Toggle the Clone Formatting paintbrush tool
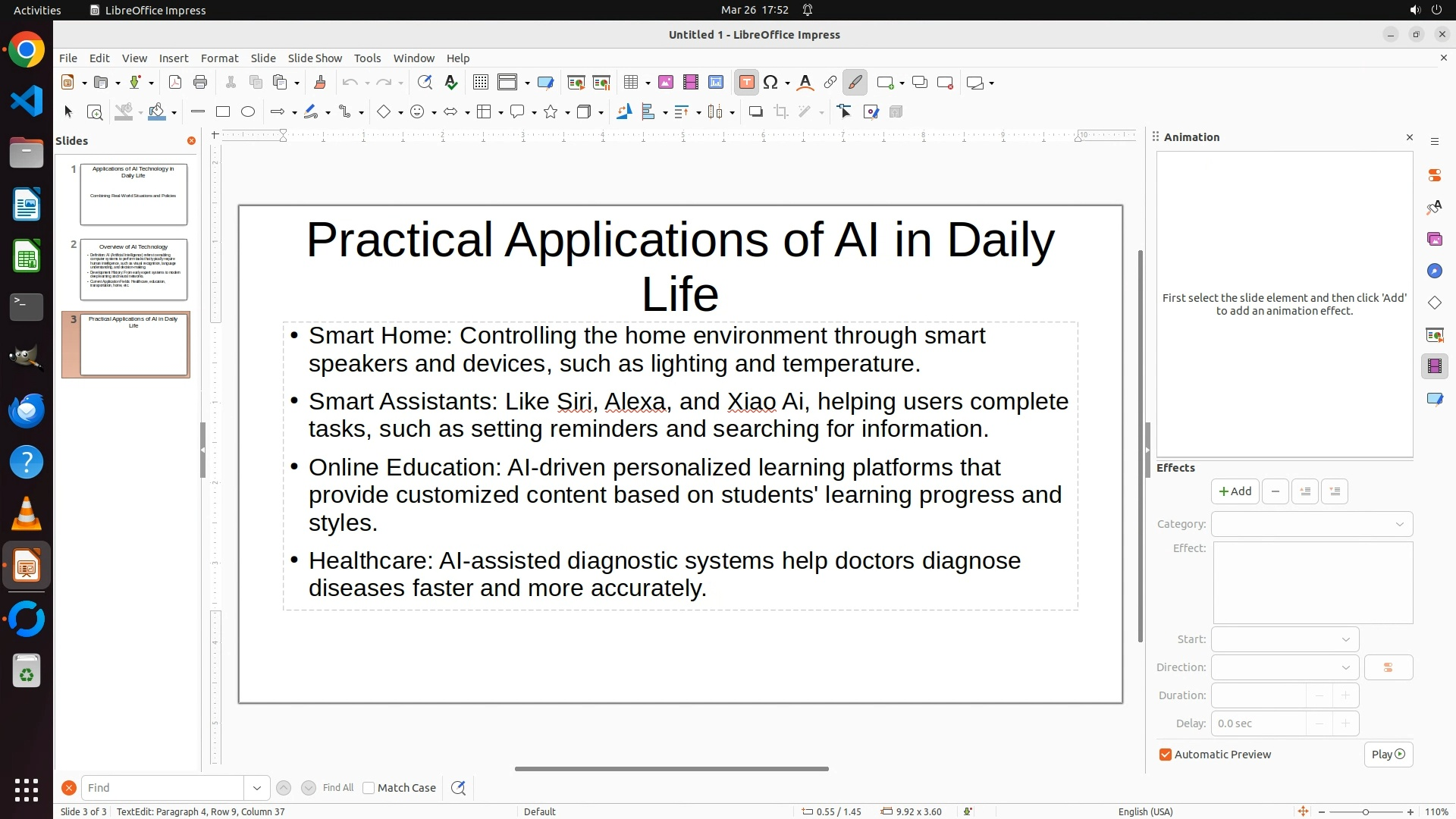This screenshot has height=819, width=1456. [x=319, y=83]
